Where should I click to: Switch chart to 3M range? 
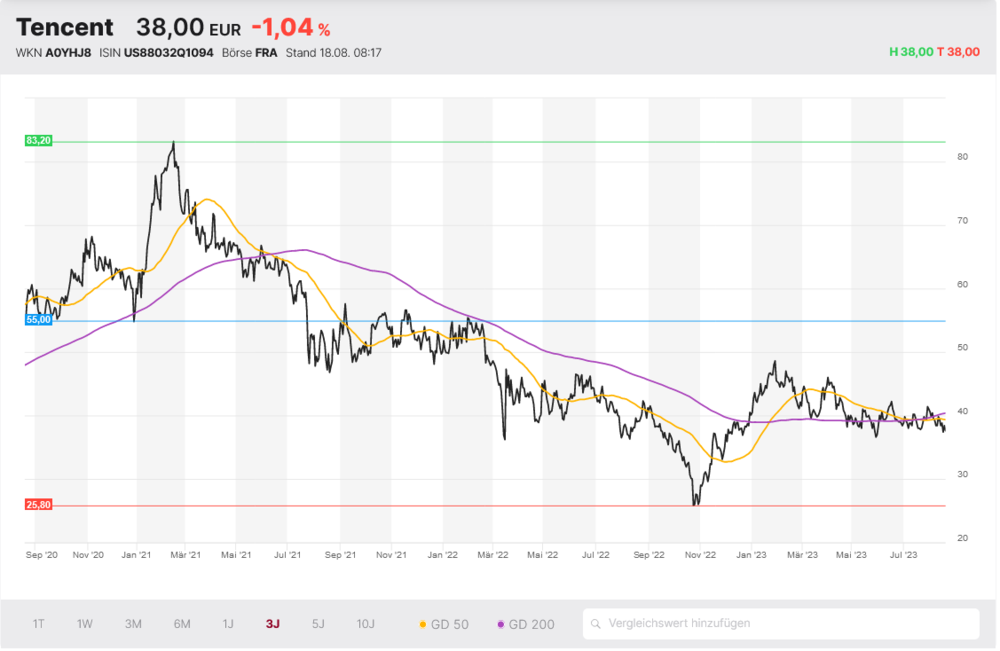tap(133, 625)
